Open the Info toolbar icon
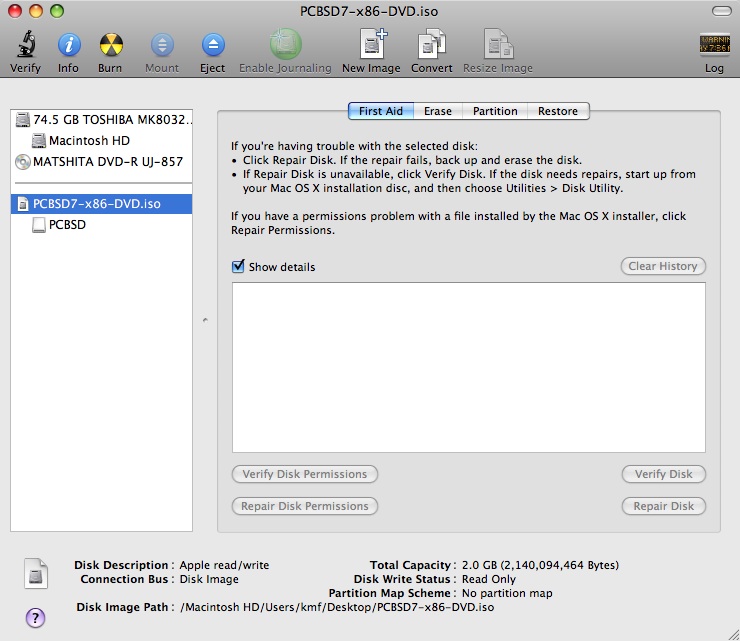The image size is (740, 641). click(69, 45)
